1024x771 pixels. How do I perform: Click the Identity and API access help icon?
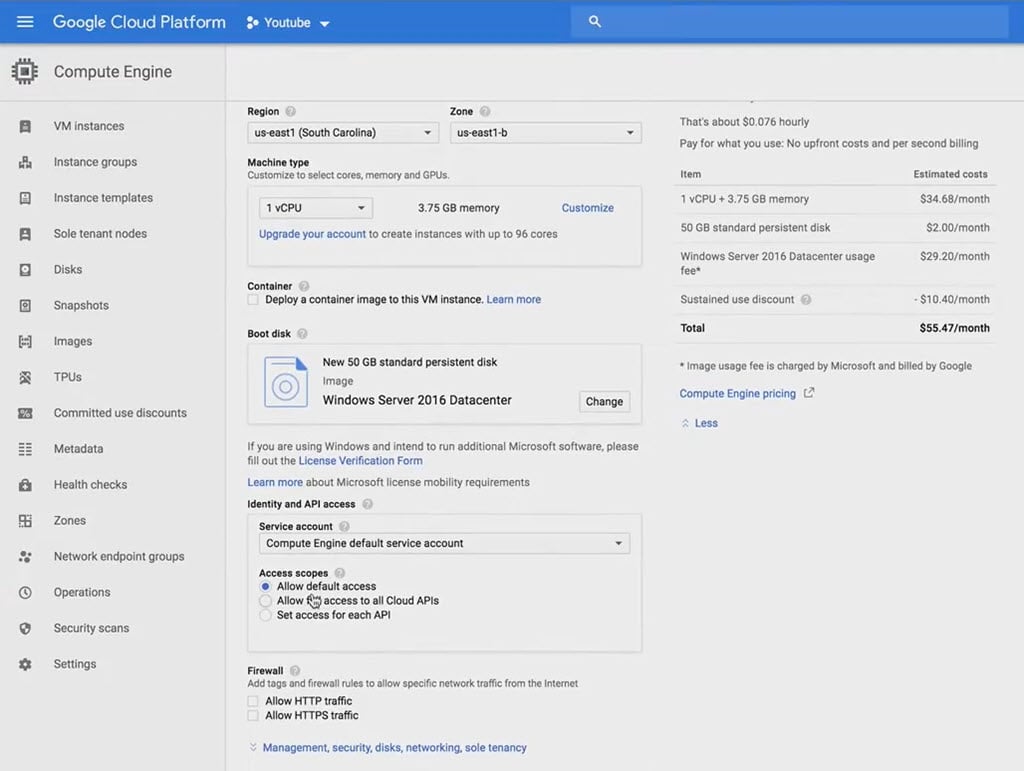[368, 504]
